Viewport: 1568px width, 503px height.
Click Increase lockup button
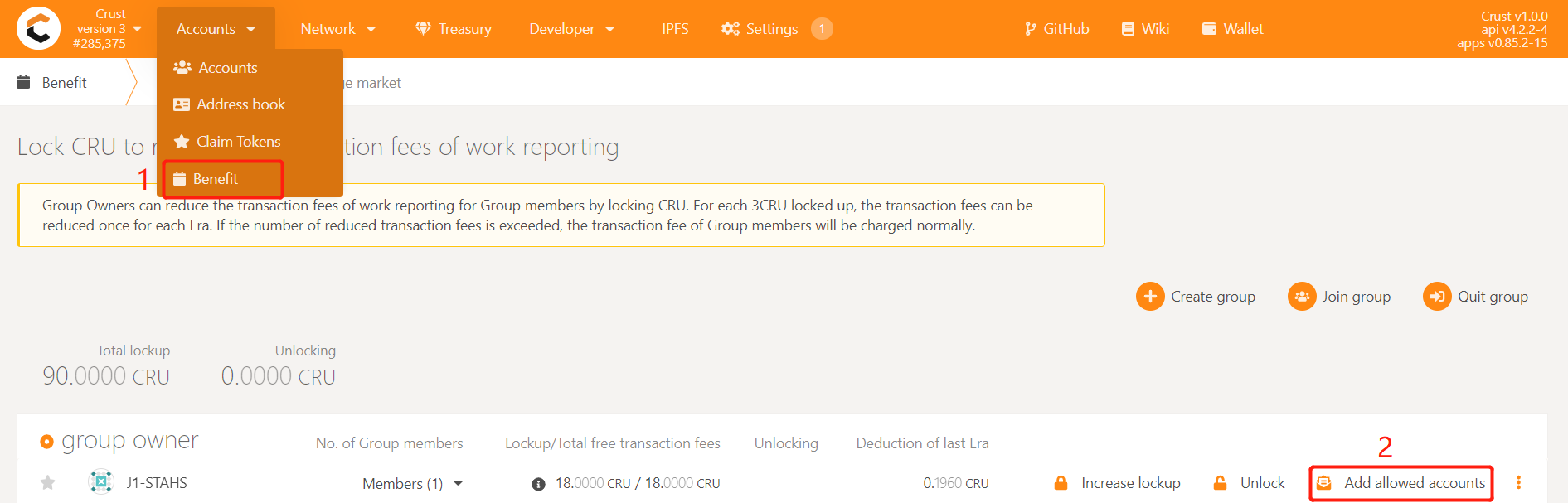(1117, 483)
